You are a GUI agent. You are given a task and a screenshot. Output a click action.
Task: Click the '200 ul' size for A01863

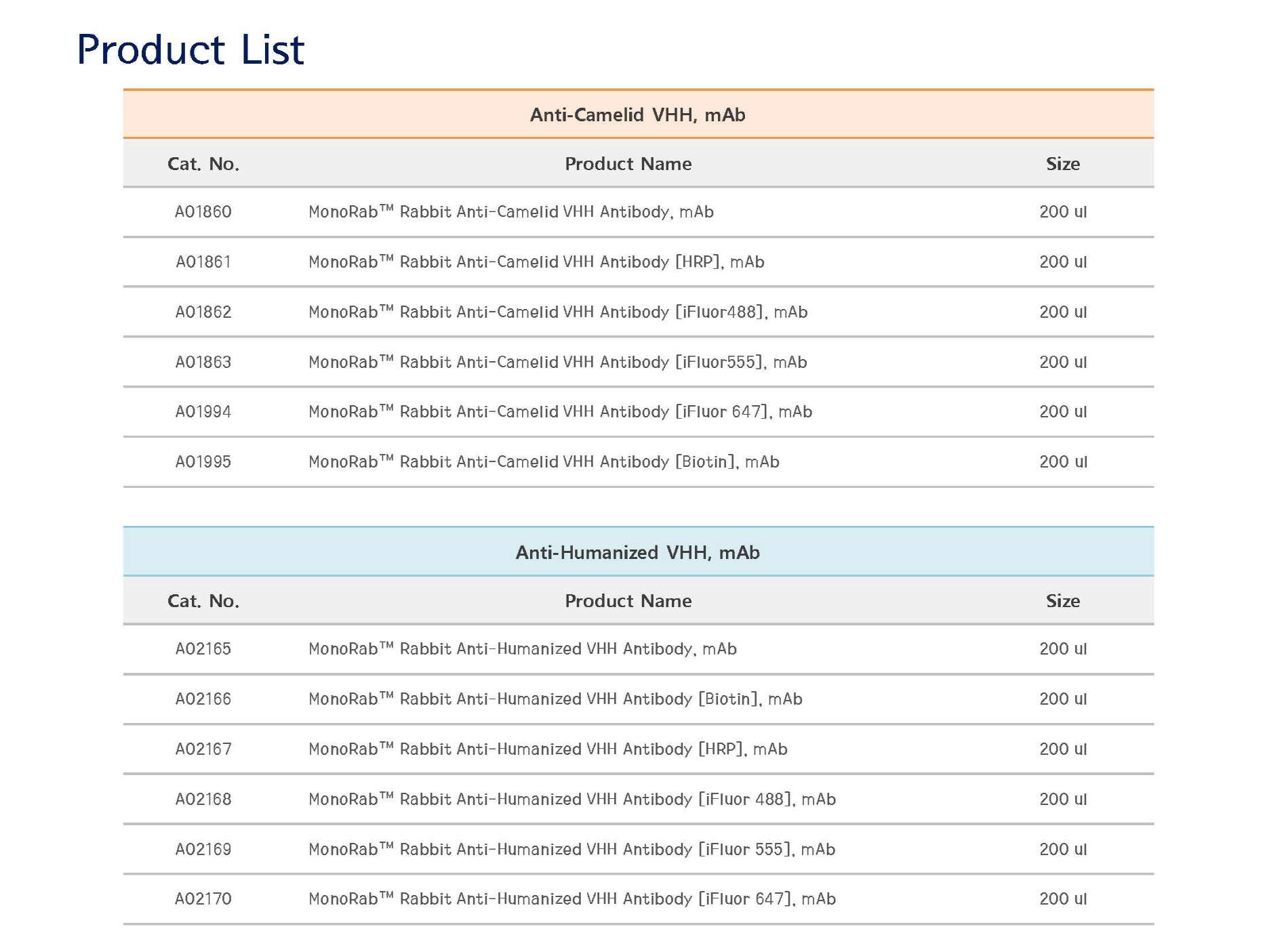(1063, 362)
